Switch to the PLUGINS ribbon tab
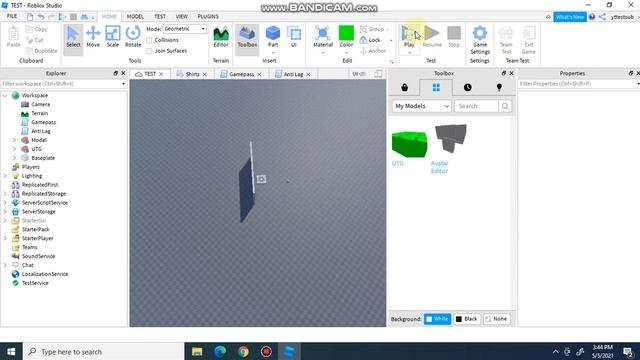Screen dimensions: 640x360 point(208,16)
